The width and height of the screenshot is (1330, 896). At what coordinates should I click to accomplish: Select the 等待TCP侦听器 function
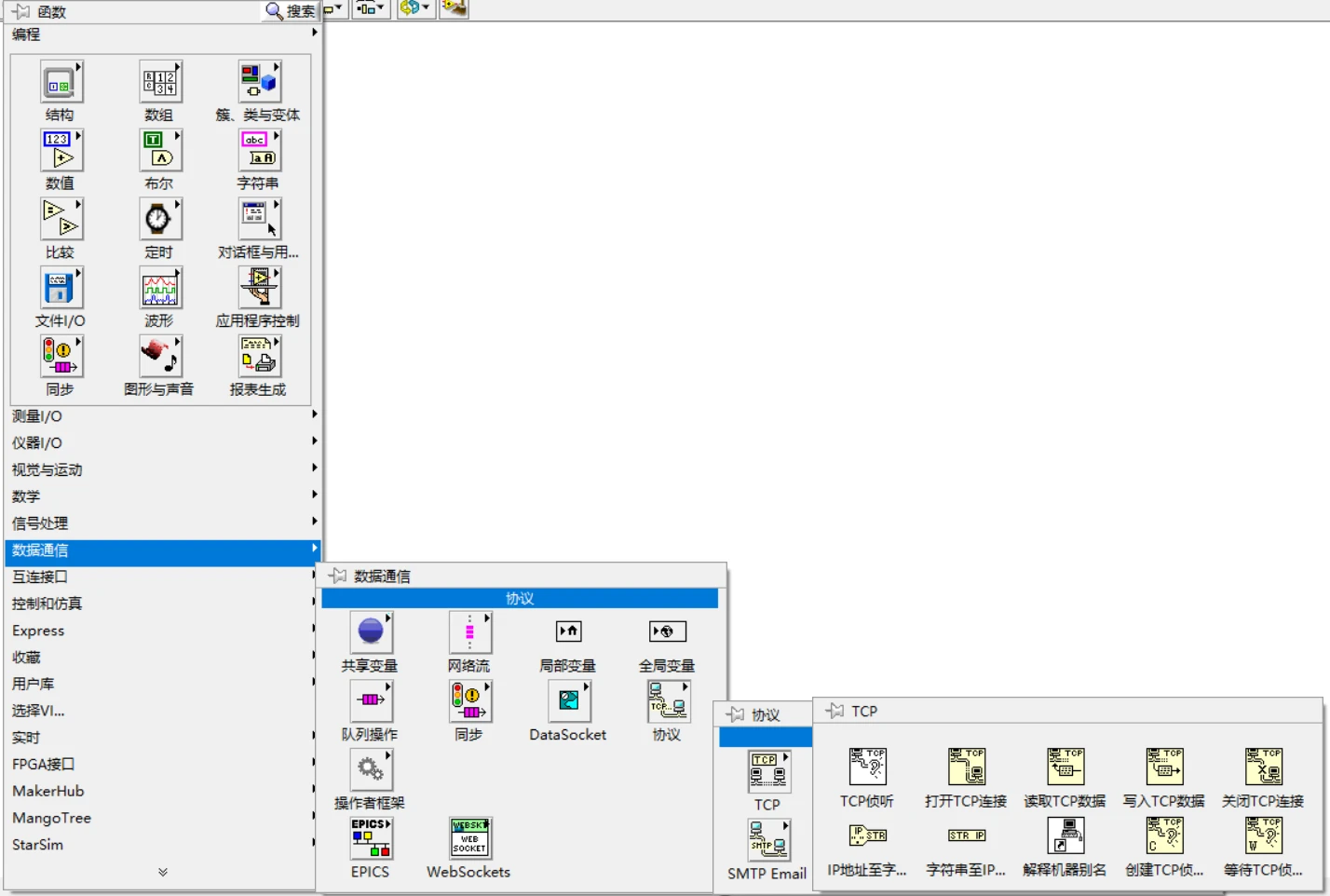click(1263, 835)
